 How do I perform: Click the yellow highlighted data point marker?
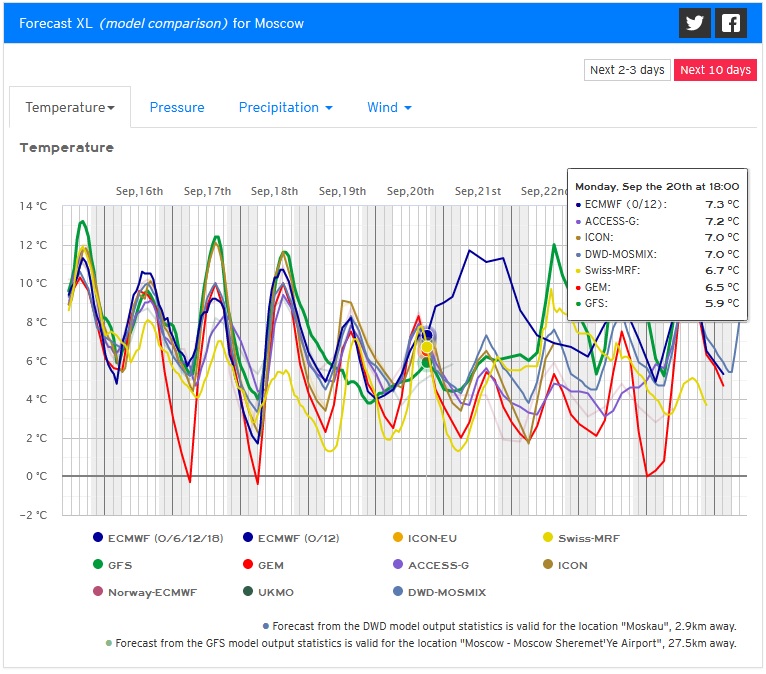427,347
